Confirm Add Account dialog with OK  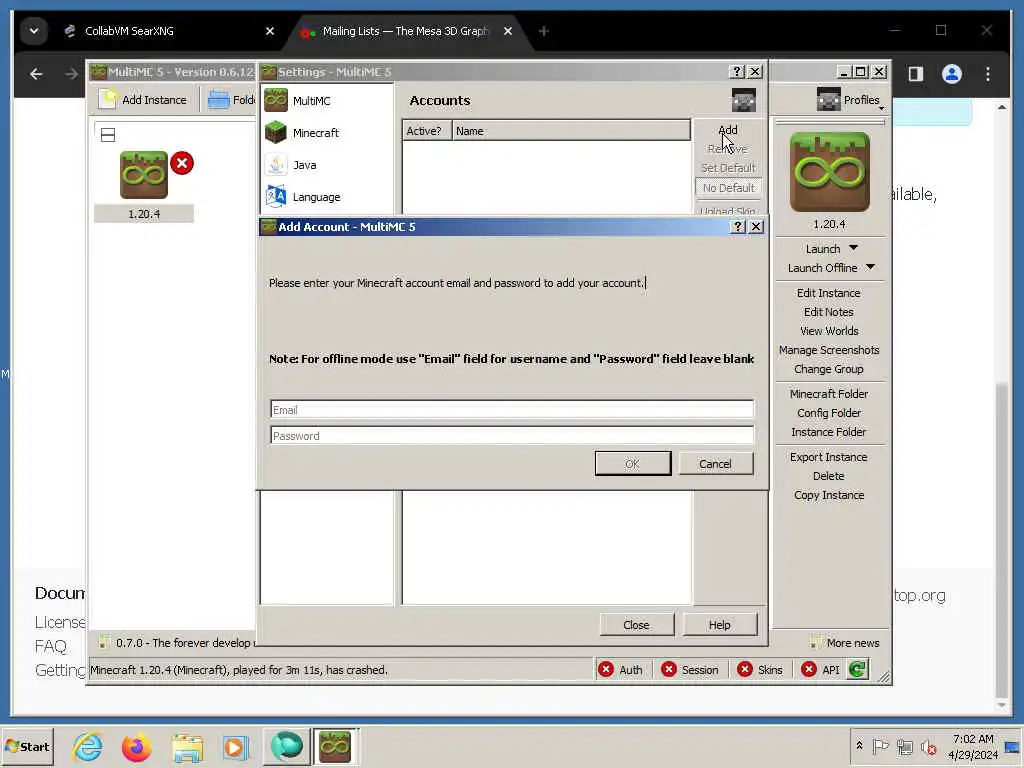pyautogui.click(x=632, y=464)
